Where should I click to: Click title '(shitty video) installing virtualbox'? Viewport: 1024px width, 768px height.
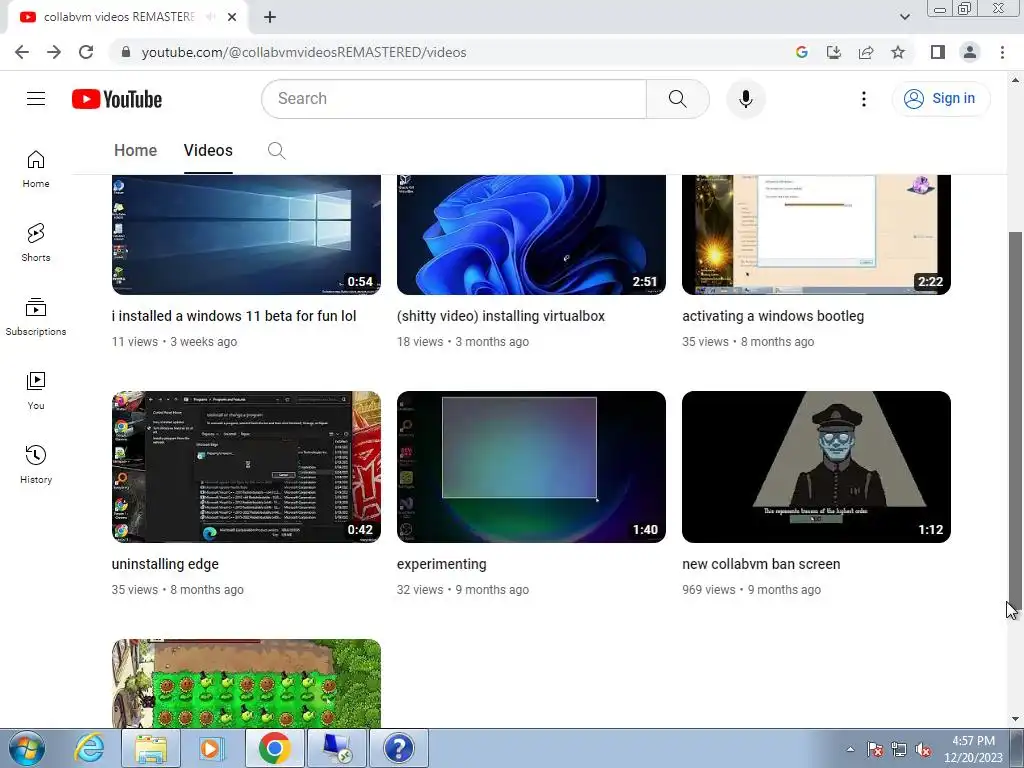[501, 316]
